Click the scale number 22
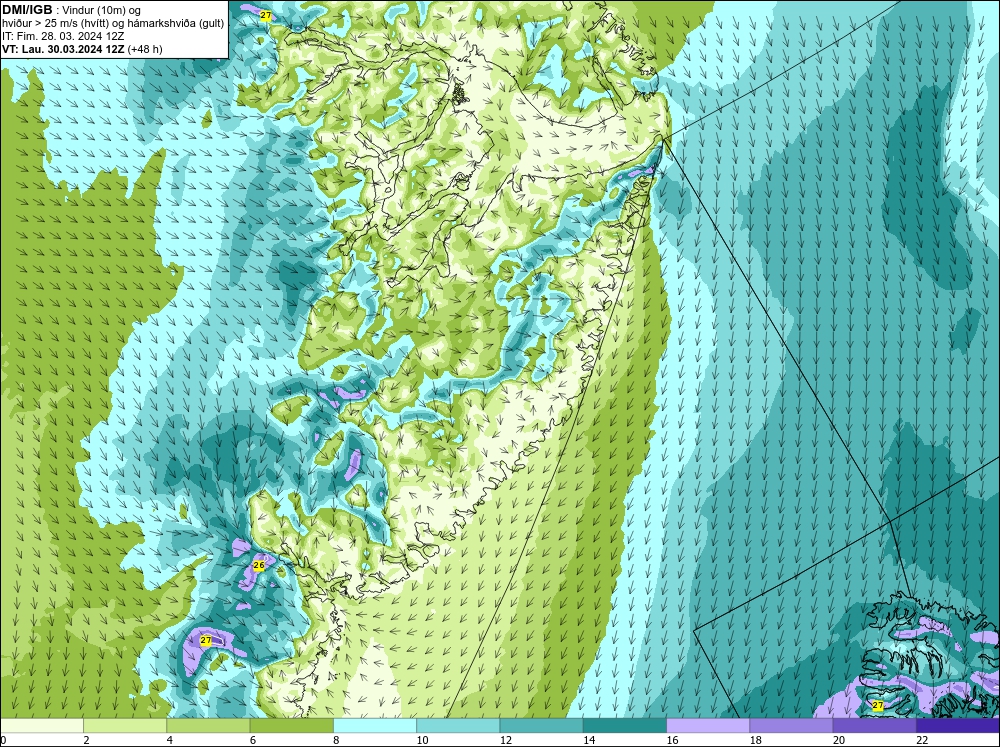Viewport: 1000px width, 747px height. (922, 740)
